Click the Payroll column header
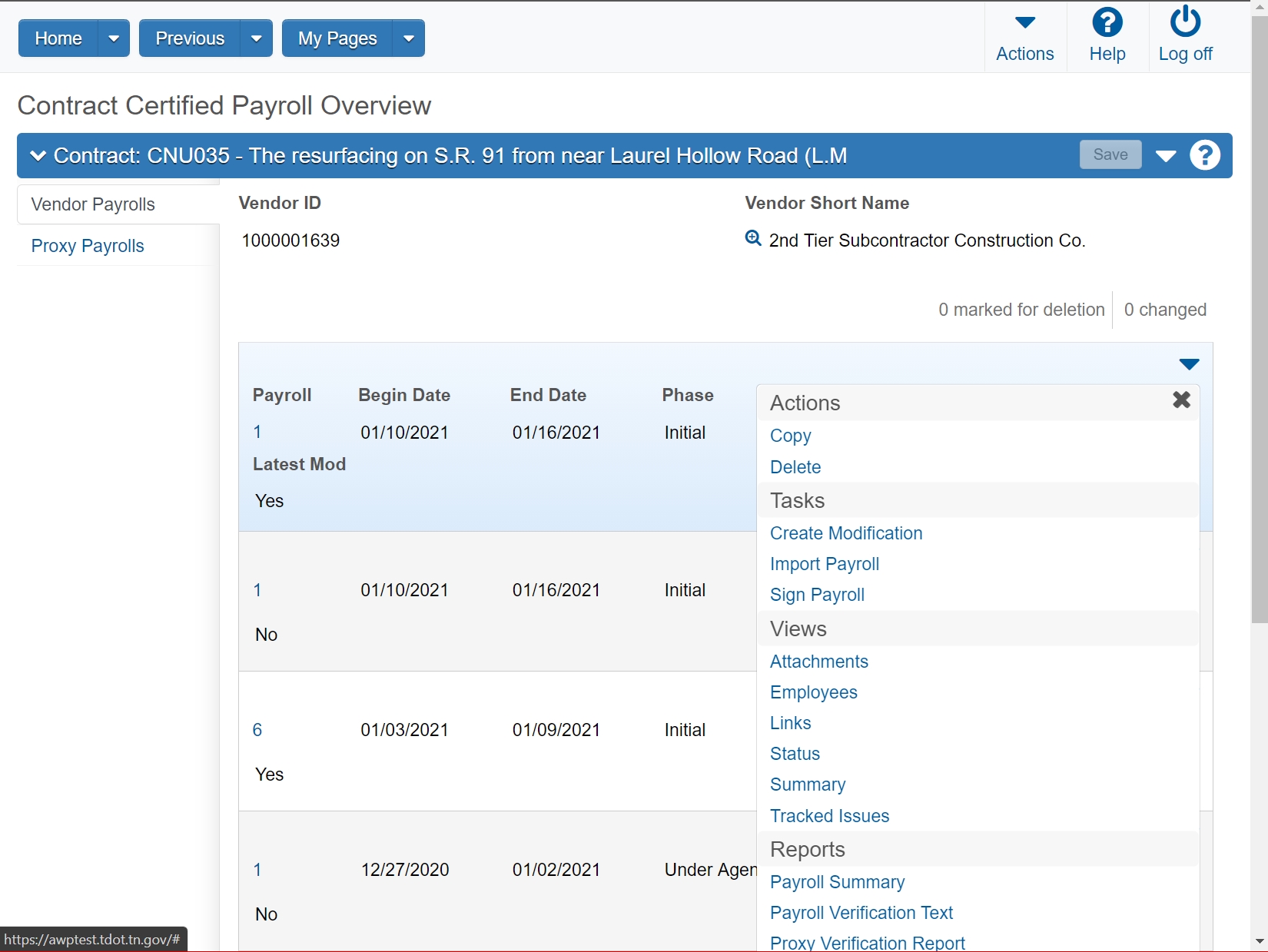Image resolution: width=1268 pixels, height=952 pixels. 282,395
